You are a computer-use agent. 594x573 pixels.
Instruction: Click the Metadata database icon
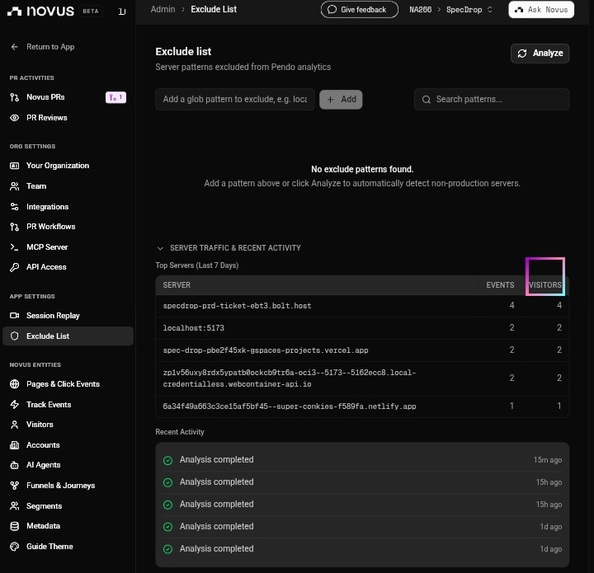[14, 526]
